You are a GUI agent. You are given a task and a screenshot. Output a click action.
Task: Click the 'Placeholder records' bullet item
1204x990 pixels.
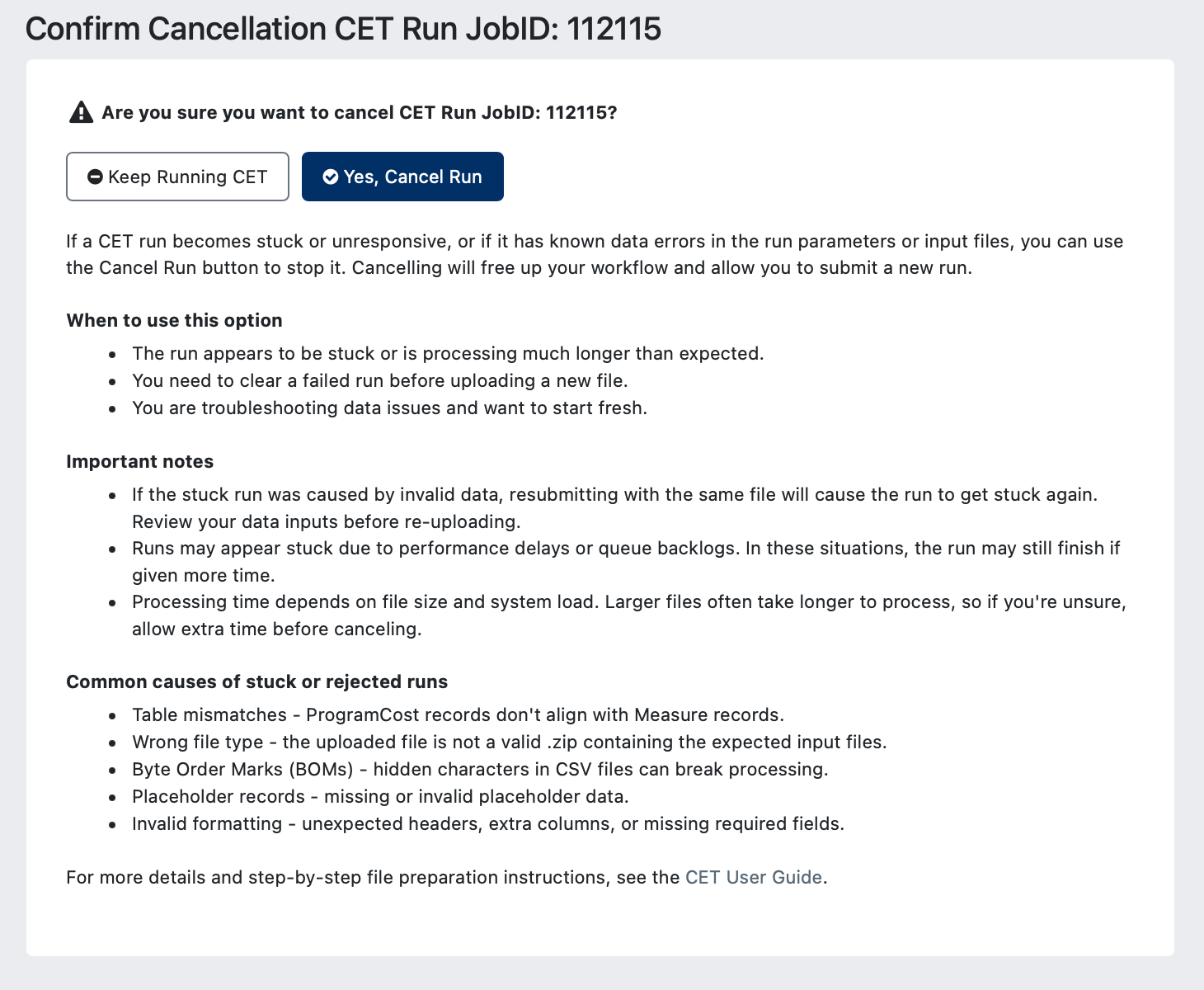point(380,796)
